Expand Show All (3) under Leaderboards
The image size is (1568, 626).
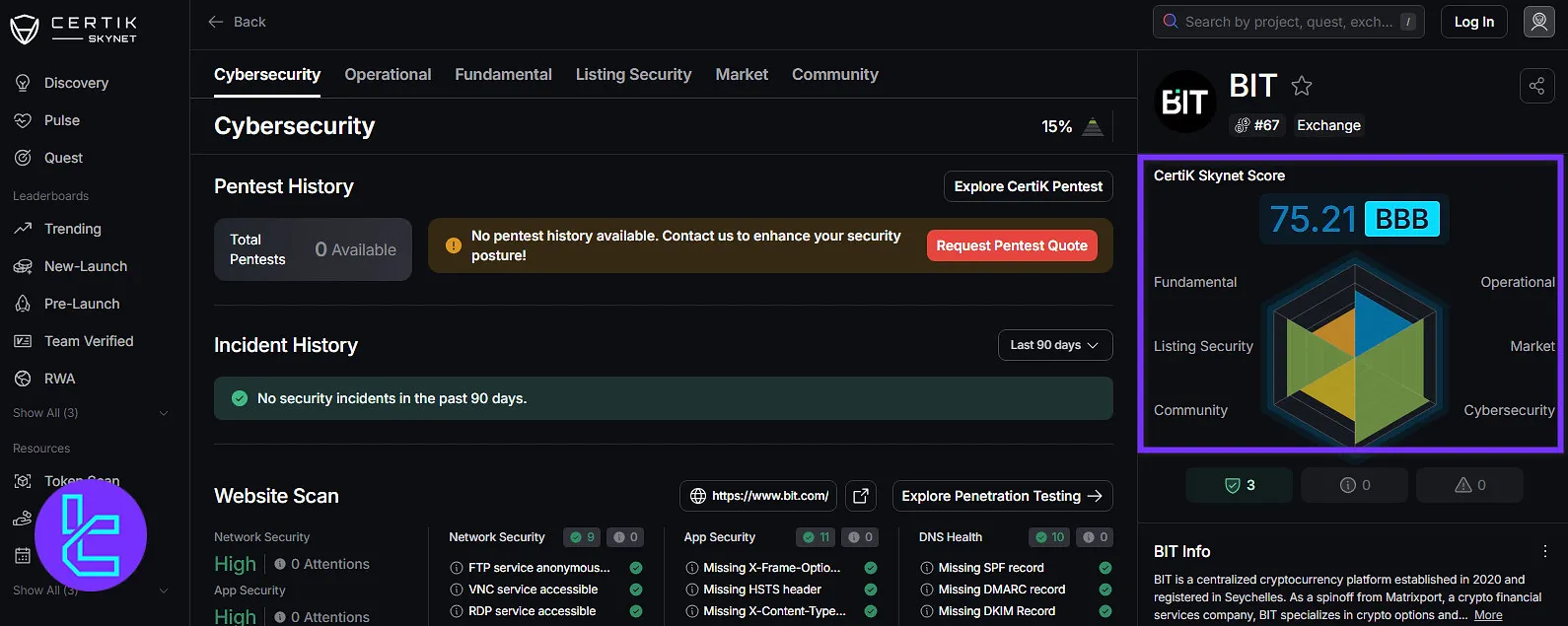(91, 413)
